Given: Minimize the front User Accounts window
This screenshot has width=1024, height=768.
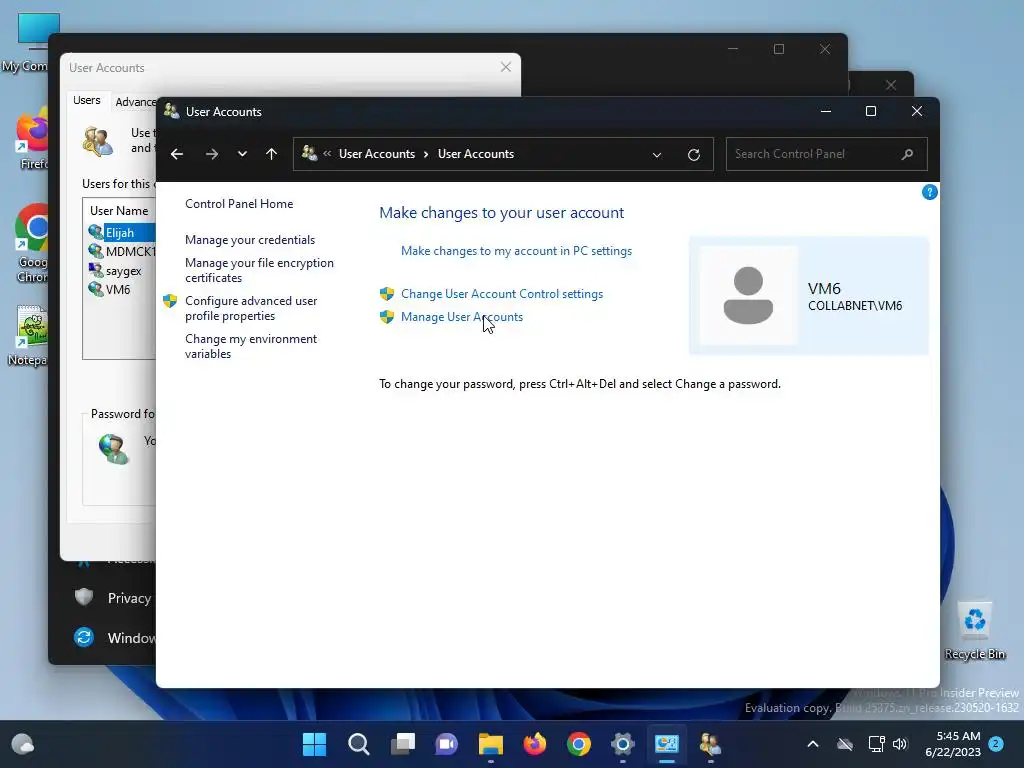Looking at the screenshot, I should click(x=826, y=112).
